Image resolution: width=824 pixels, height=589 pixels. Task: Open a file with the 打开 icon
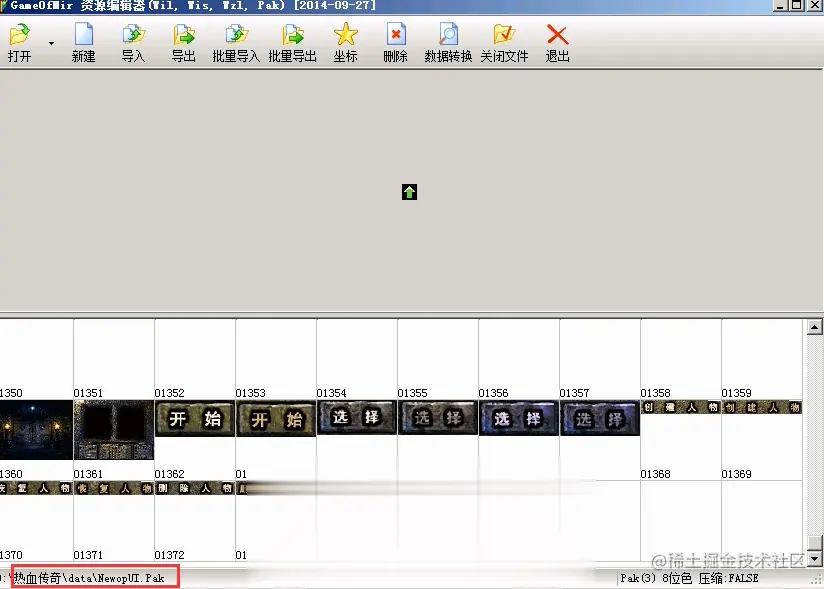click(19, 43)
